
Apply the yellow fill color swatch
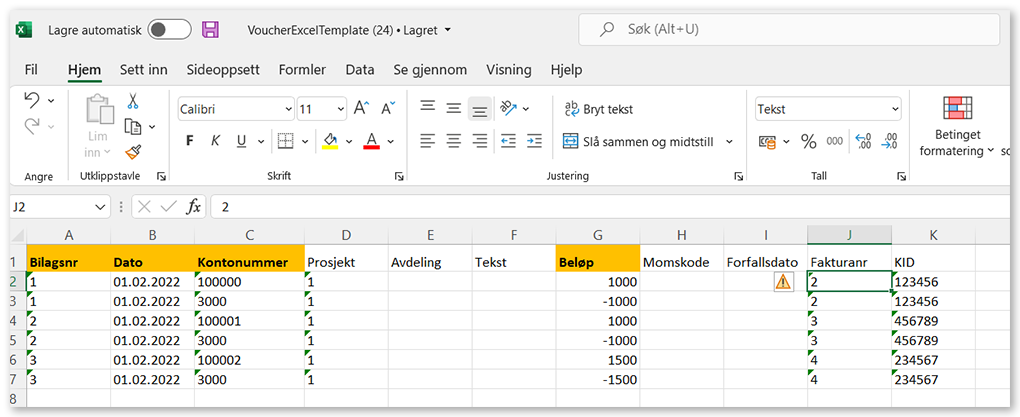coord(330,141)
